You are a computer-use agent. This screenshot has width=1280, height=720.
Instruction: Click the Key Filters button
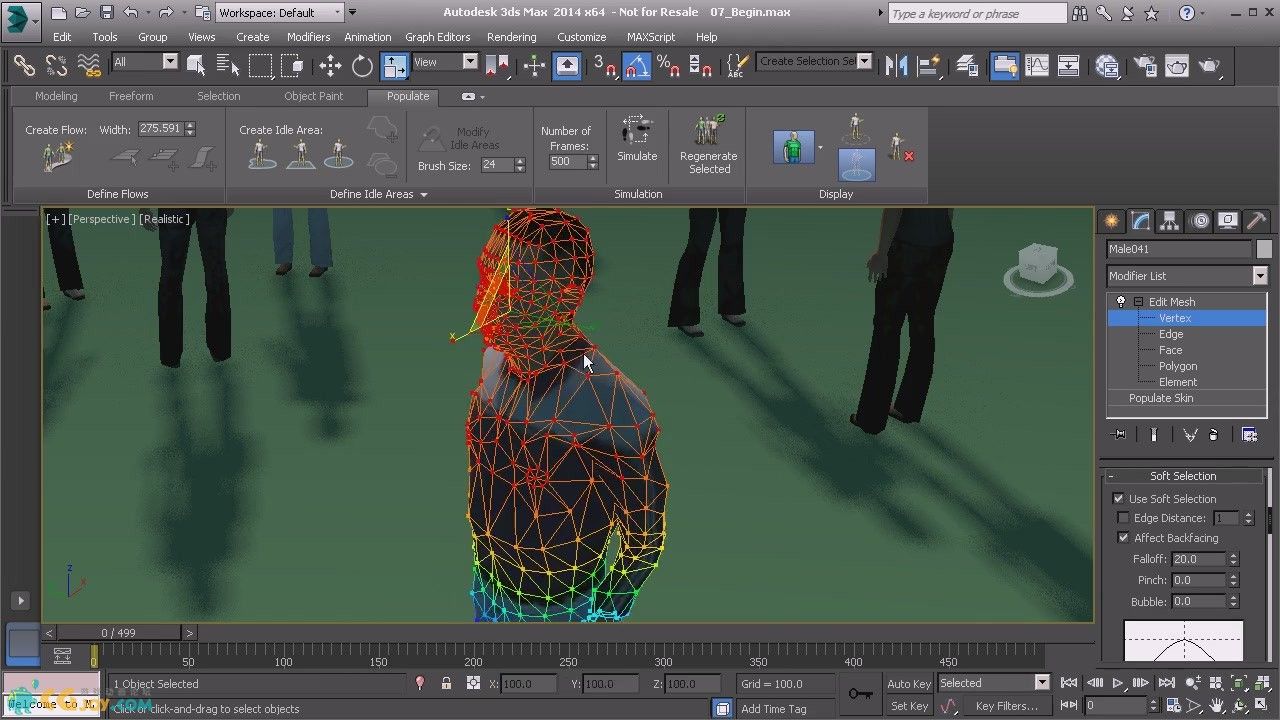click(1007, 706)
